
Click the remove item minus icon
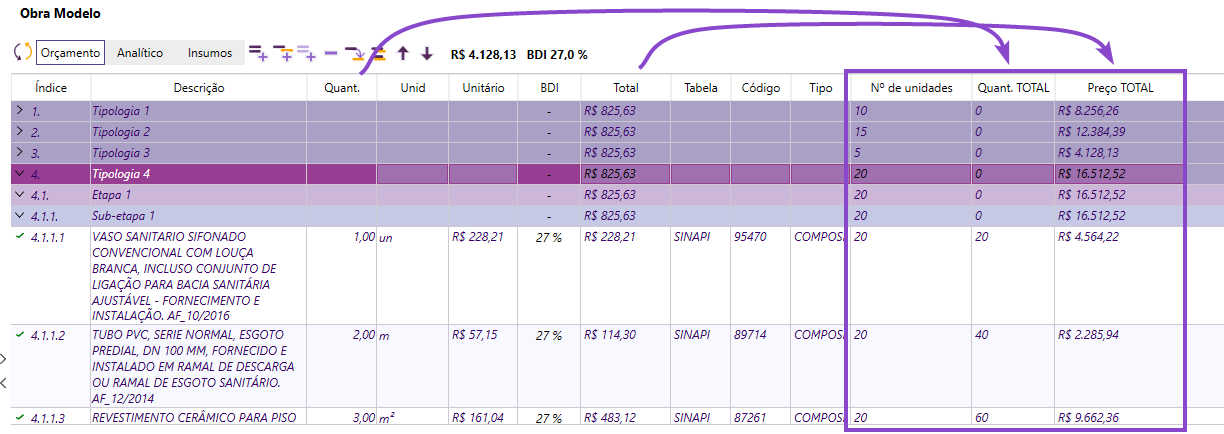pyautogui.click(x=331, y=52)
